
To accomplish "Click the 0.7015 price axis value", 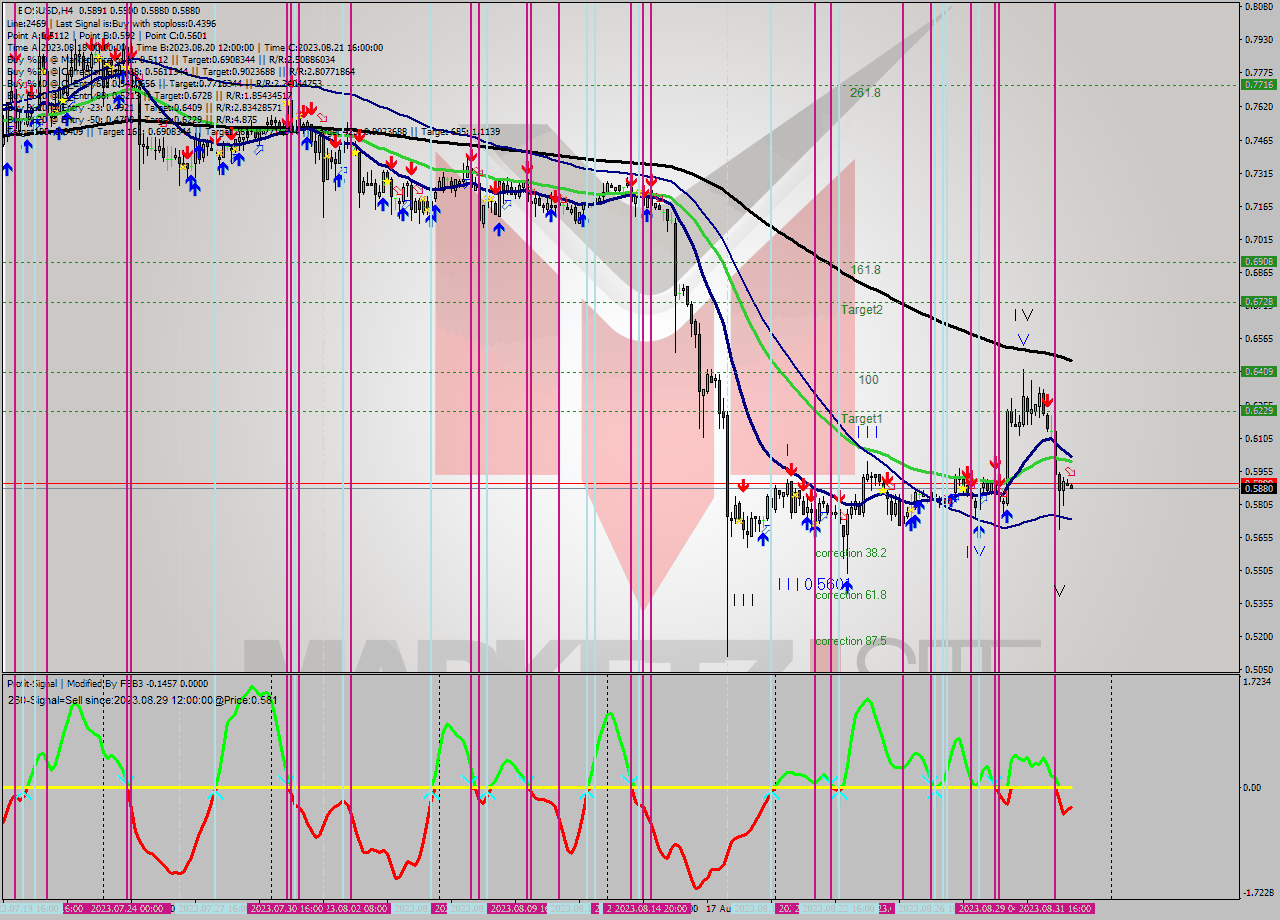I will click(1258, 240).
